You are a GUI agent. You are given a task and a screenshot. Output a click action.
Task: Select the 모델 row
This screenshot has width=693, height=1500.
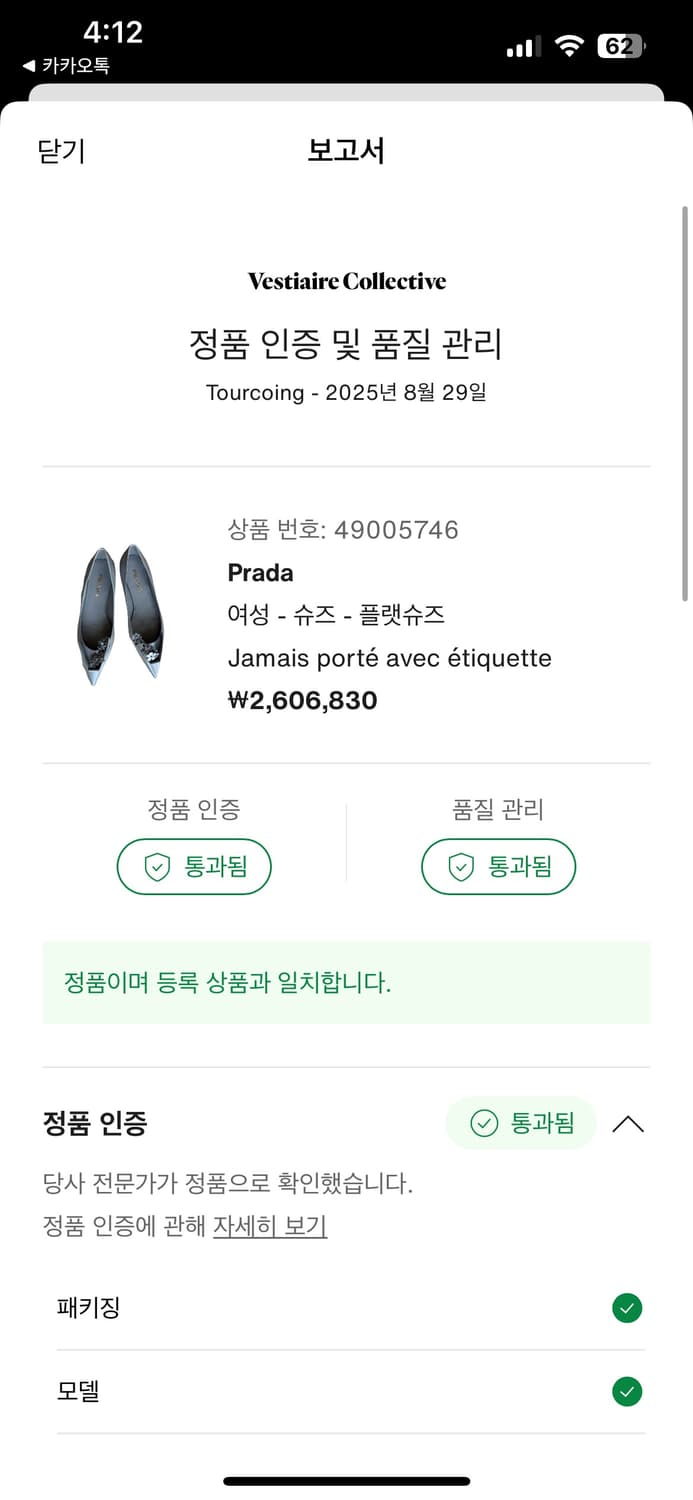pyautogui.click(x=346, y=1391)
